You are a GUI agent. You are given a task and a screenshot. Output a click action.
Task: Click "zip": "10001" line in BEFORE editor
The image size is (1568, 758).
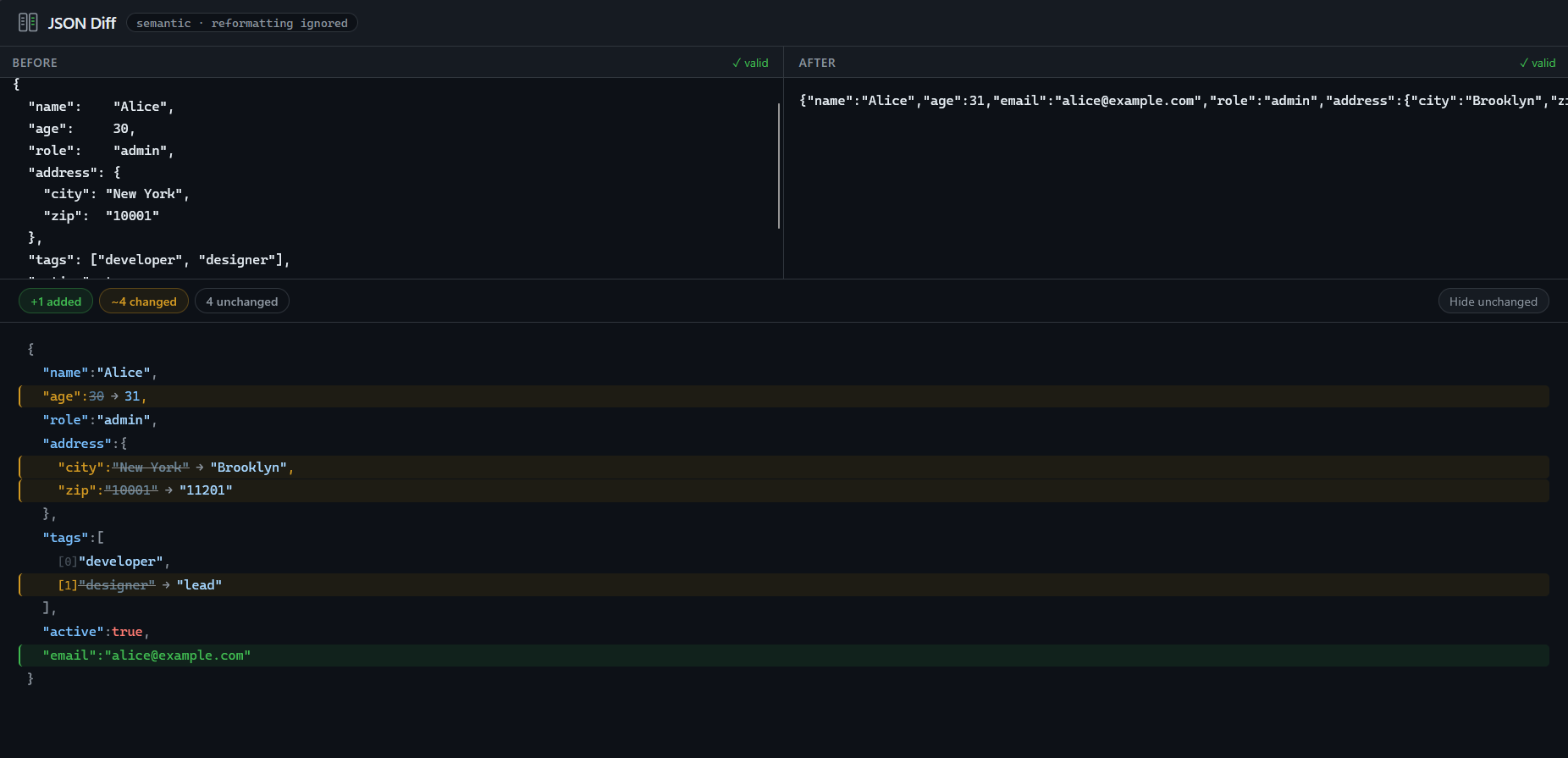[102, 216]
